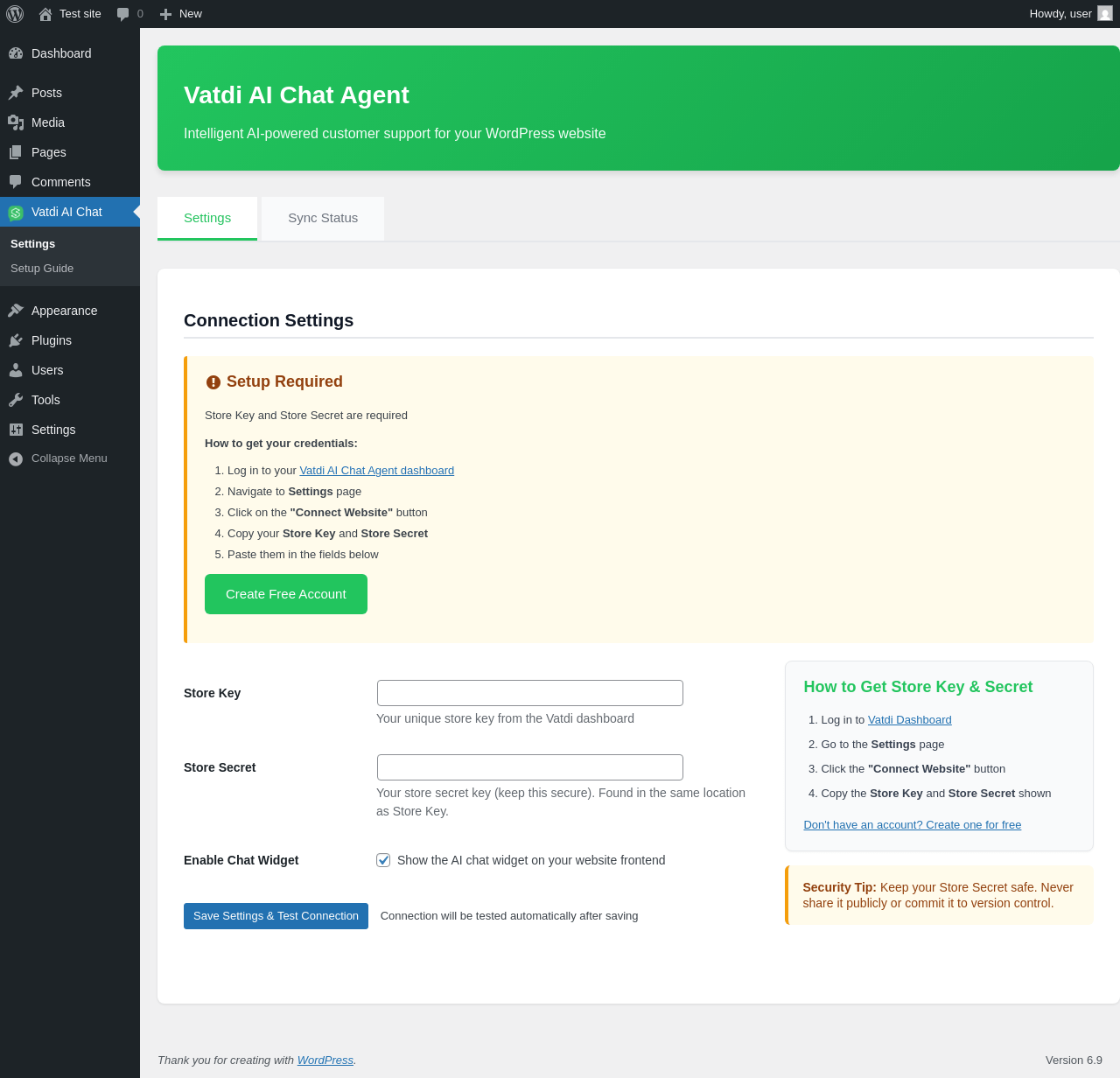Open the user avatar icon
The image size is (1120, 1078).
(1105, 13)
